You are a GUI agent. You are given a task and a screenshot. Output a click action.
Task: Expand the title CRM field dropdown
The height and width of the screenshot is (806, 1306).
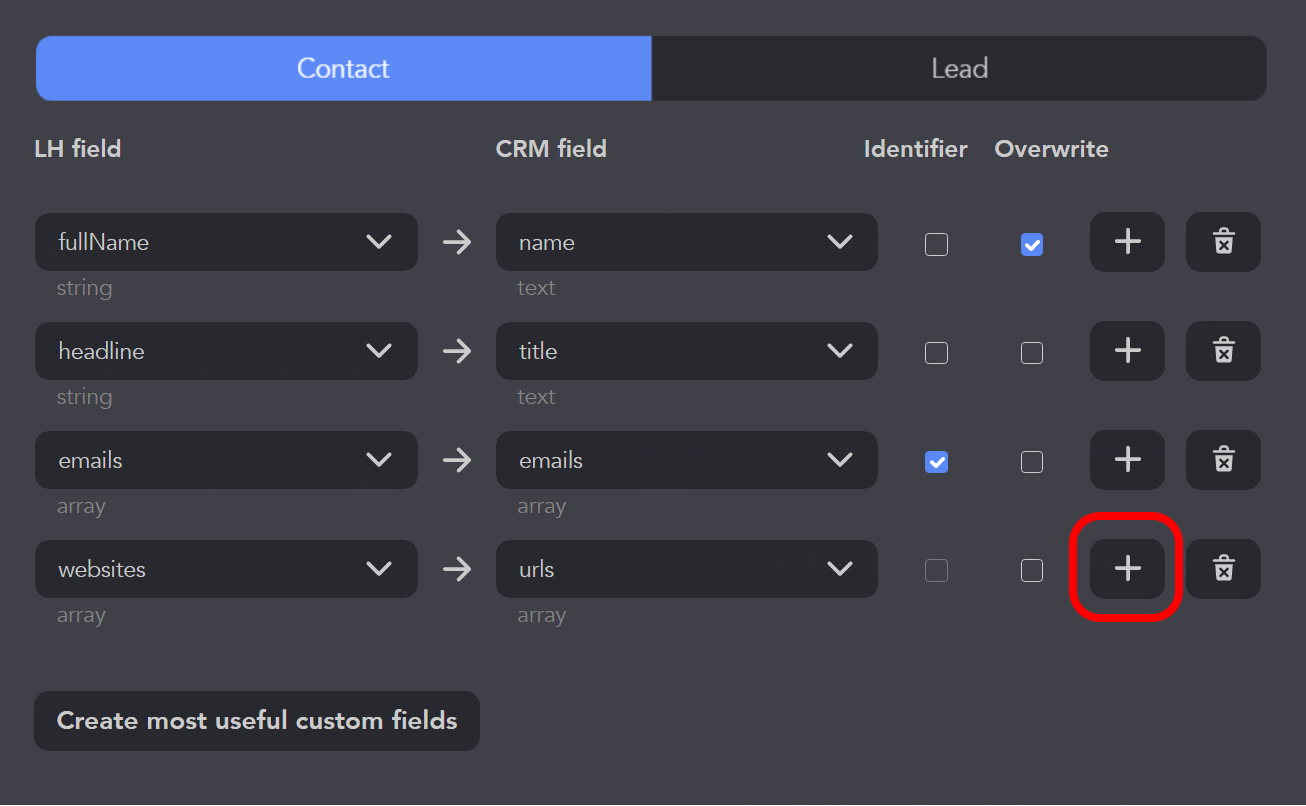point(686,351)
